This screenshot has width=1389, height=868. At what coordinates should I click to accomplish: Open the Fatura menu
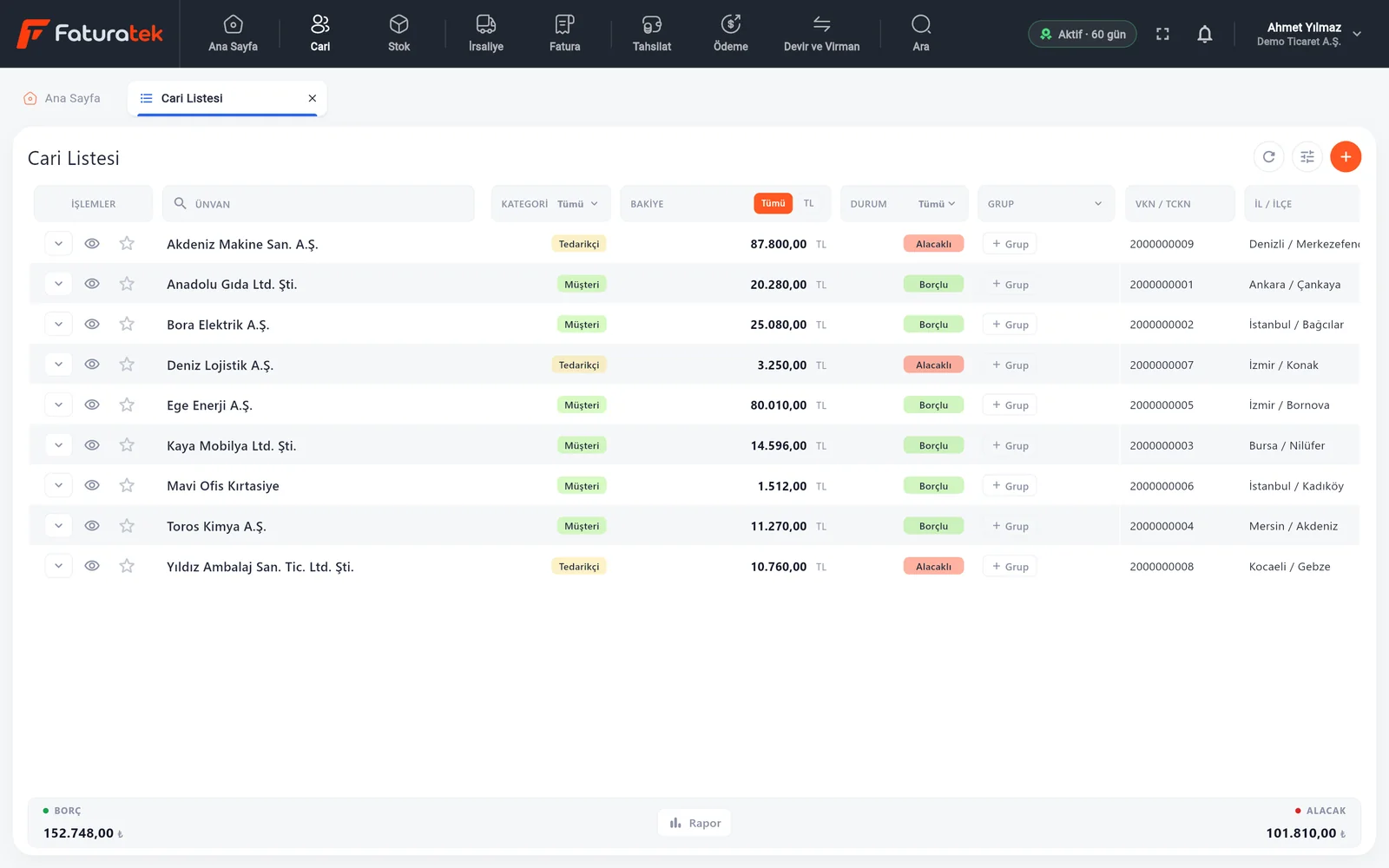pos(564,34)
